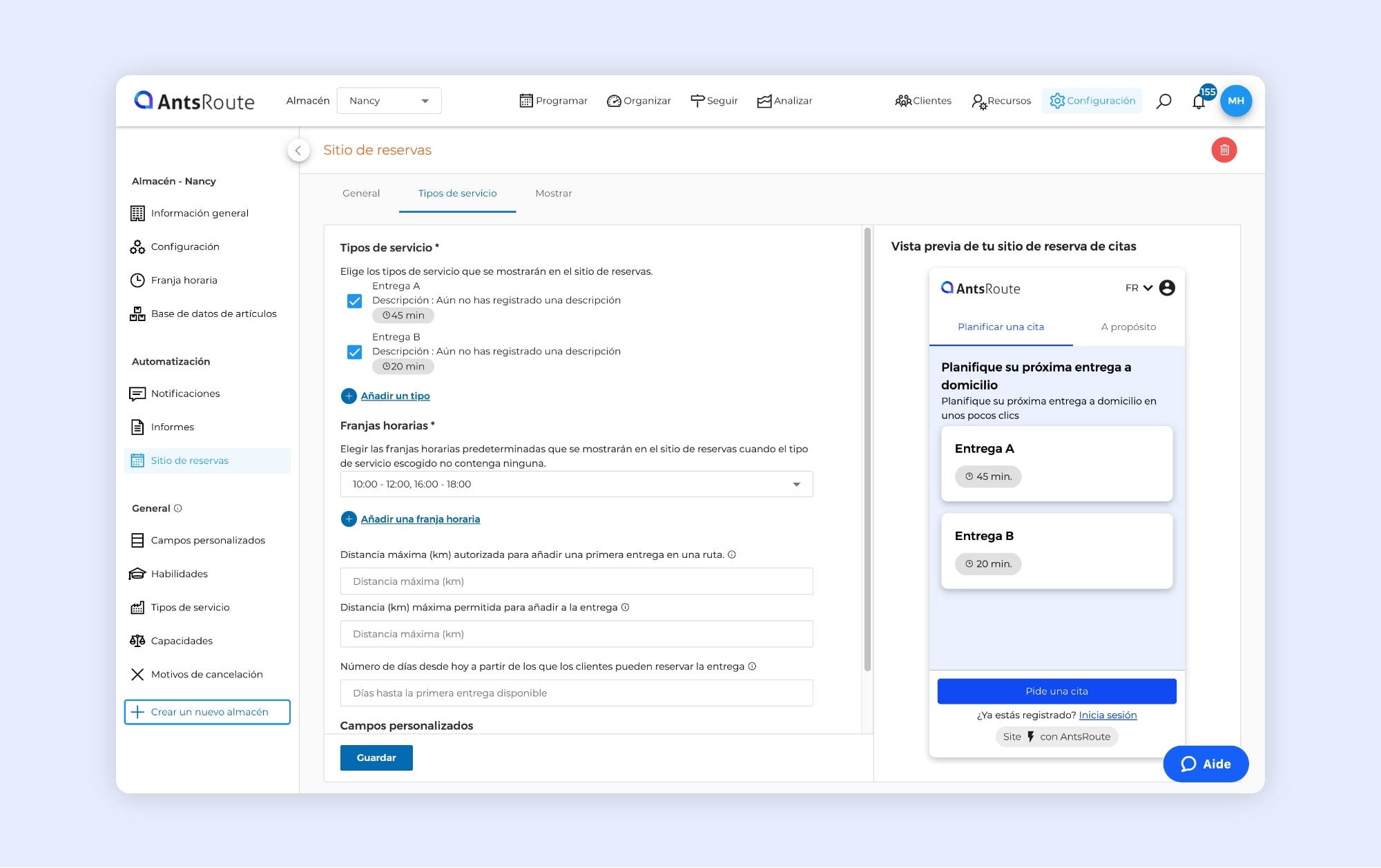Click the search magnifier icon

point(1163,101)
